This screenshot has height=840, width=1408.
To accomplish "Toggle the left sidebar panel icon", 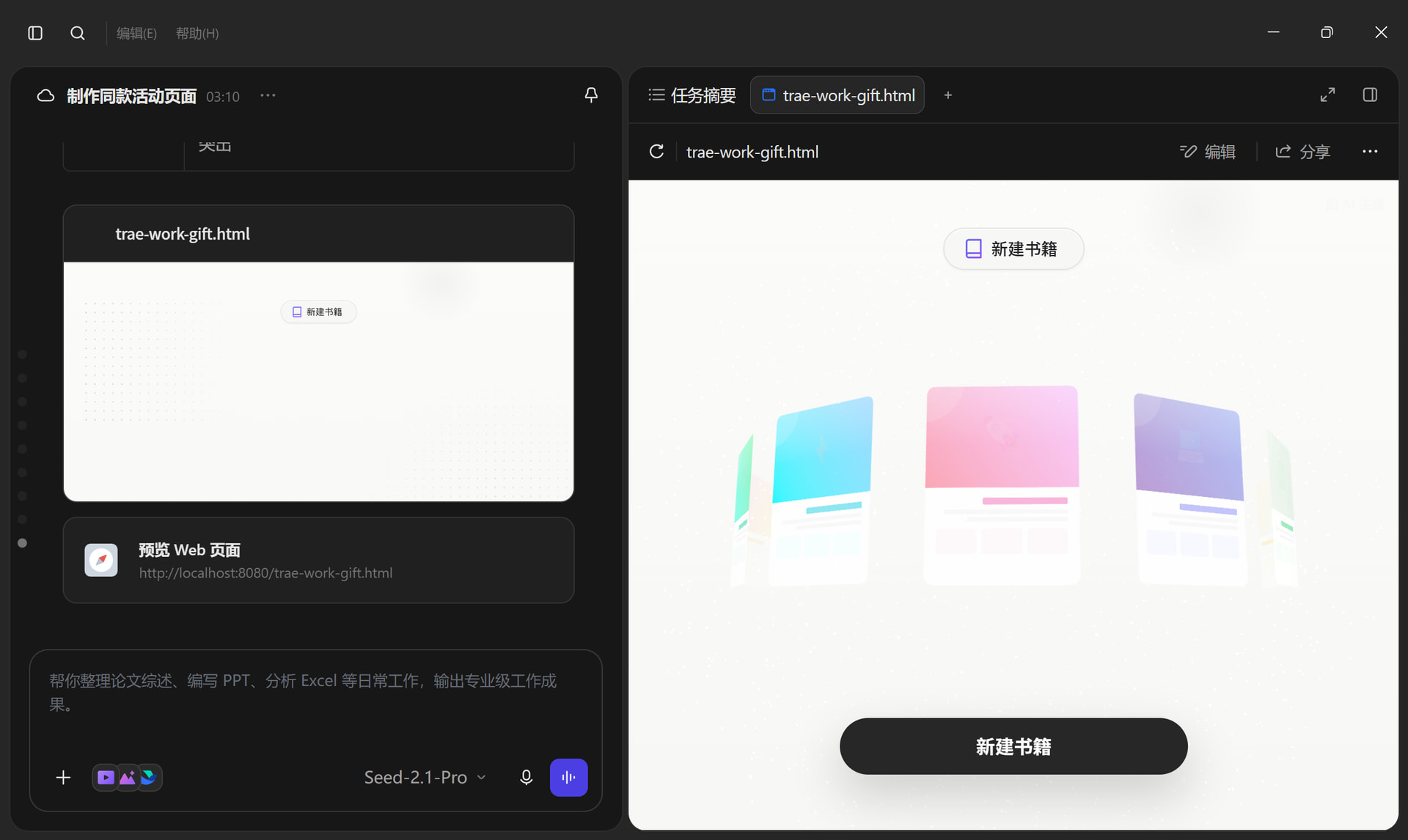I will (35, 33).
